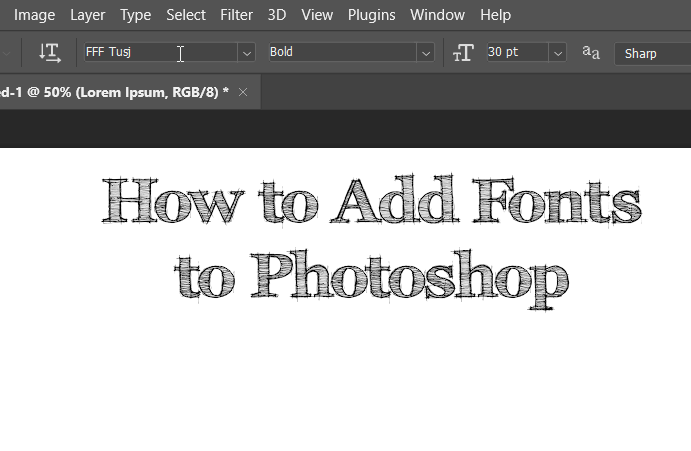Expand the font family dropdown arrow
Image resolution: width=691 pixels, height=451 pixels.
(247, 53)
